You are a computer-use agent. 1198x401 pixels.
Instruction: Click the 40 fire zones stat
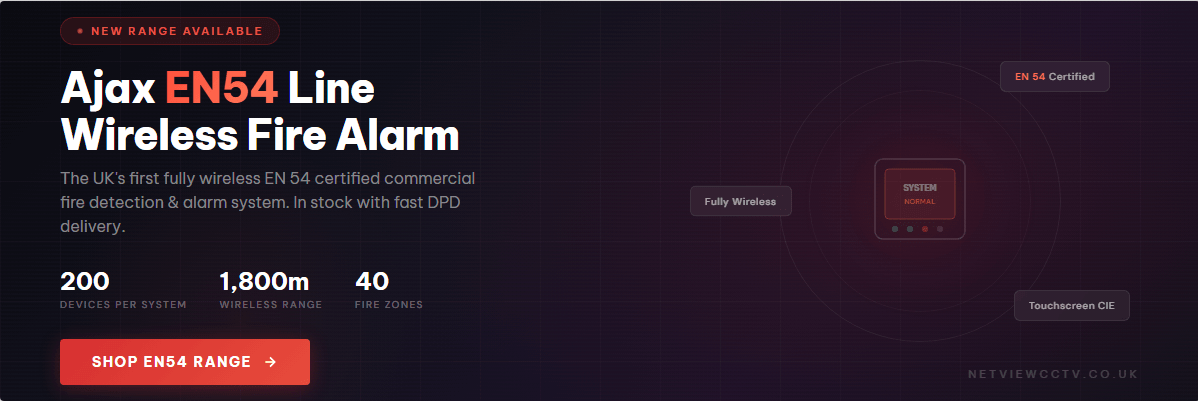click(x=389, y=290)
